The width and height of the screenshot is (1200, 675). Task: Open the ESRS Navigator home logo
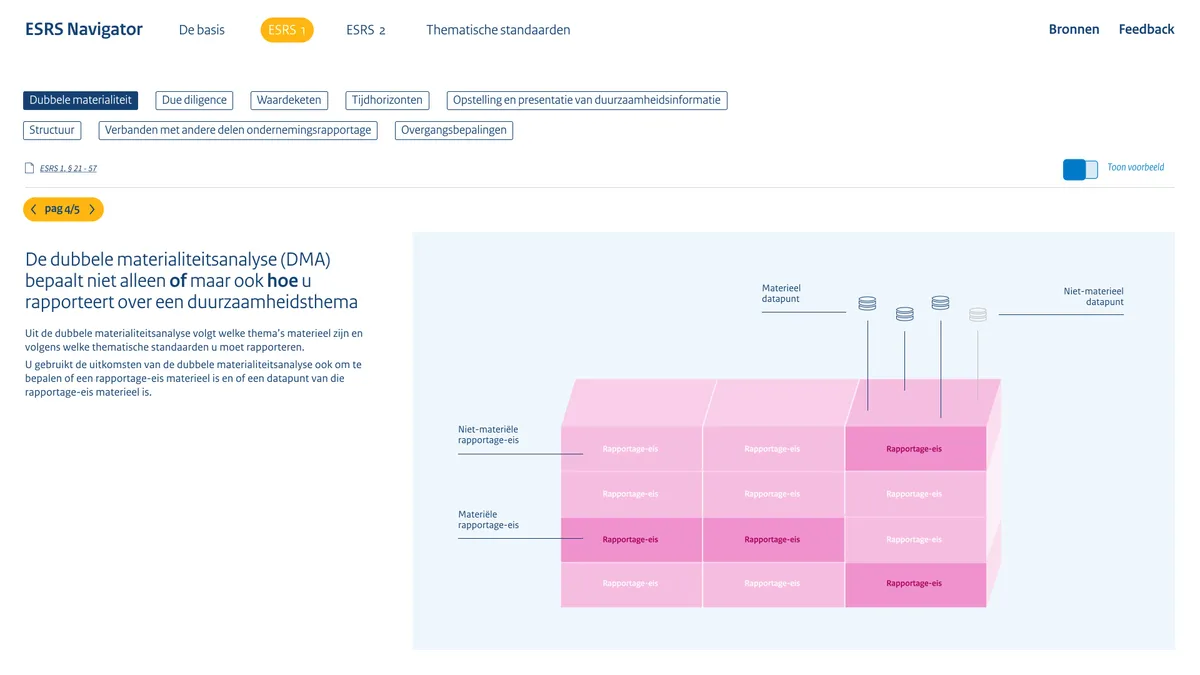(x=84, y=30)
